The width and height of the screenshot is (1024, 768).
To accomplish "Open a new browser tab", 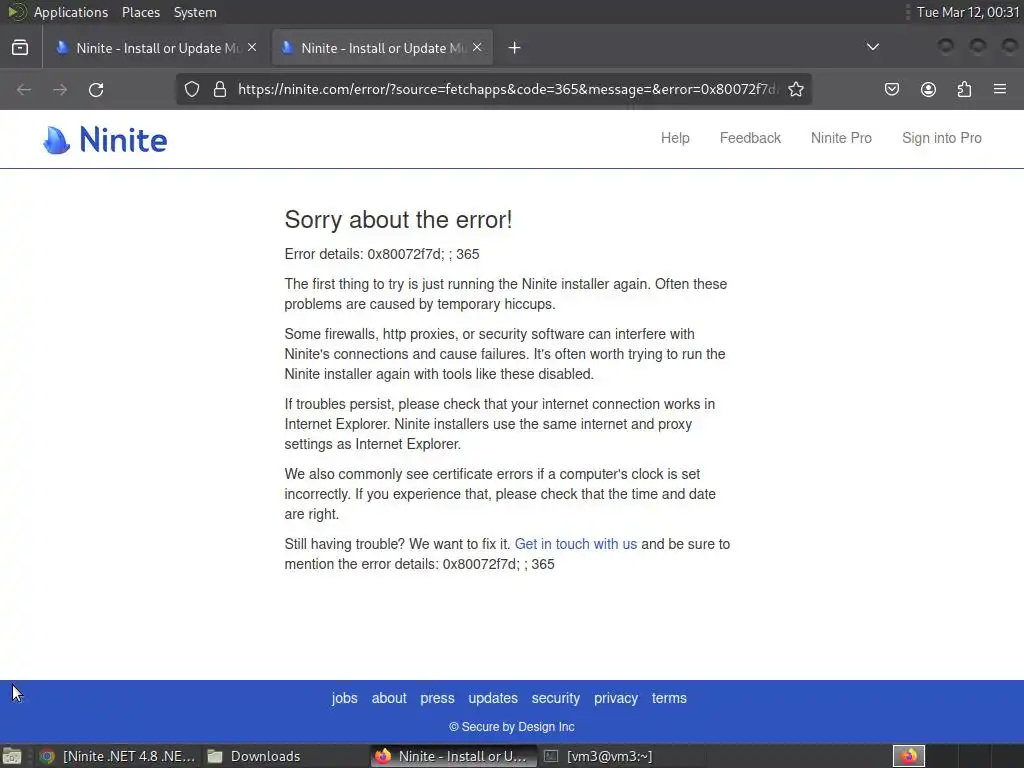I will point(515,48).
